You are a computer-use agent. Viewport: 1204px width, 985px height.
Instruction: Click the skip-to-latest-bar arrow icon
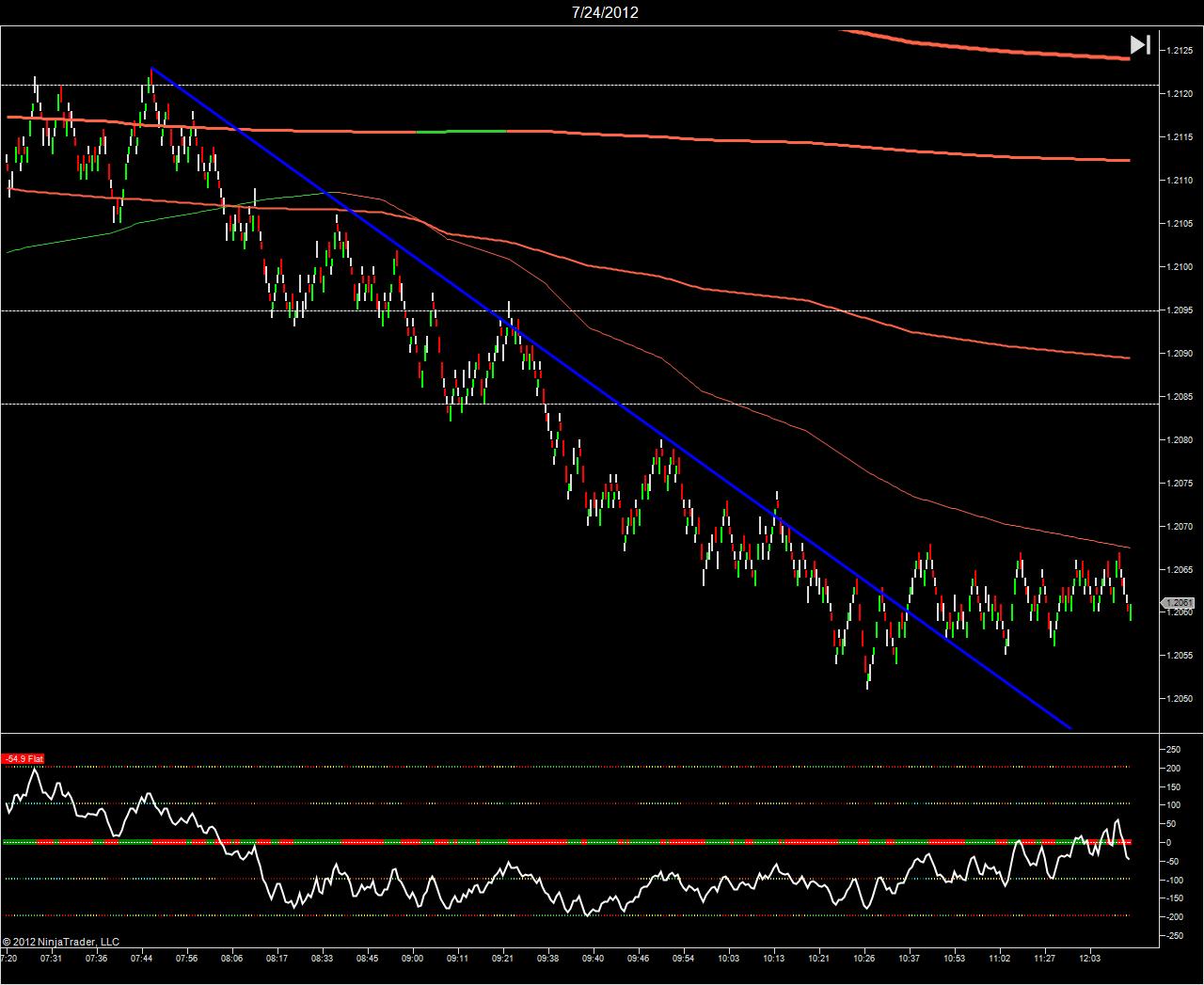click(1140, 45)
